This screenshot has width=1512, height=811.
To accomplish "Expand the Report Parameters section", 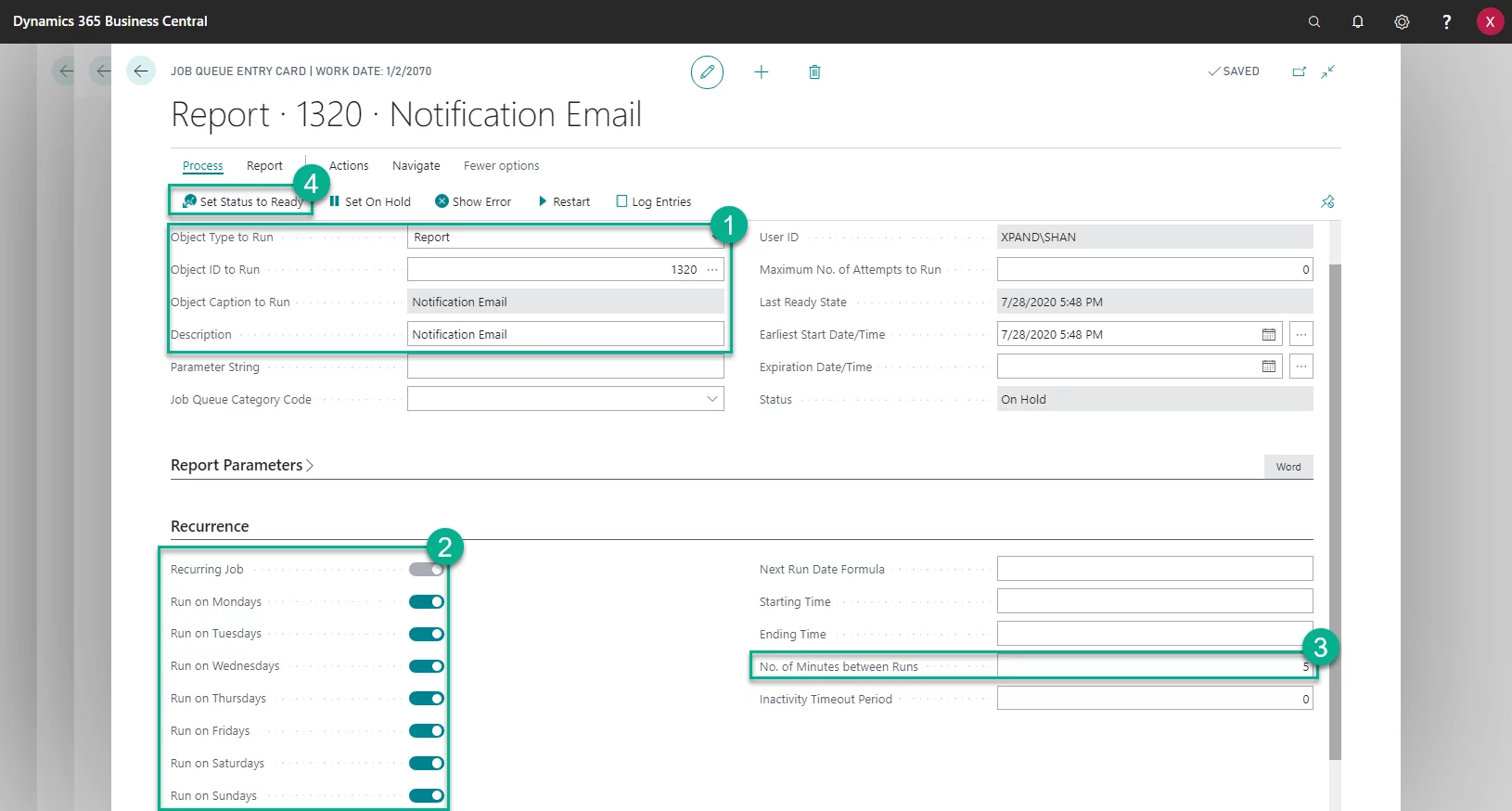I will click(241, 465).
